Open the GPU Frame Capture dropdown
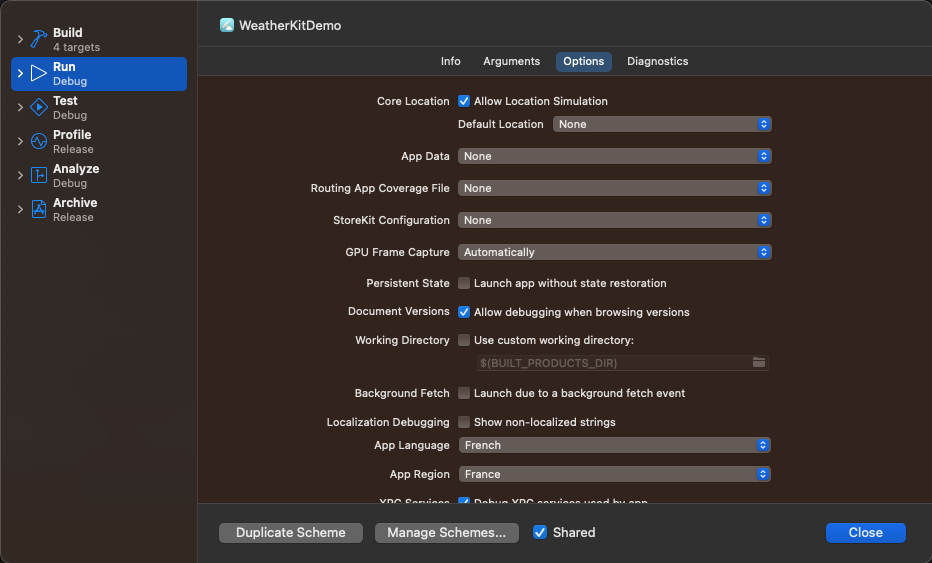Screen dimensions: 932x563 click(x=614, y=252)
